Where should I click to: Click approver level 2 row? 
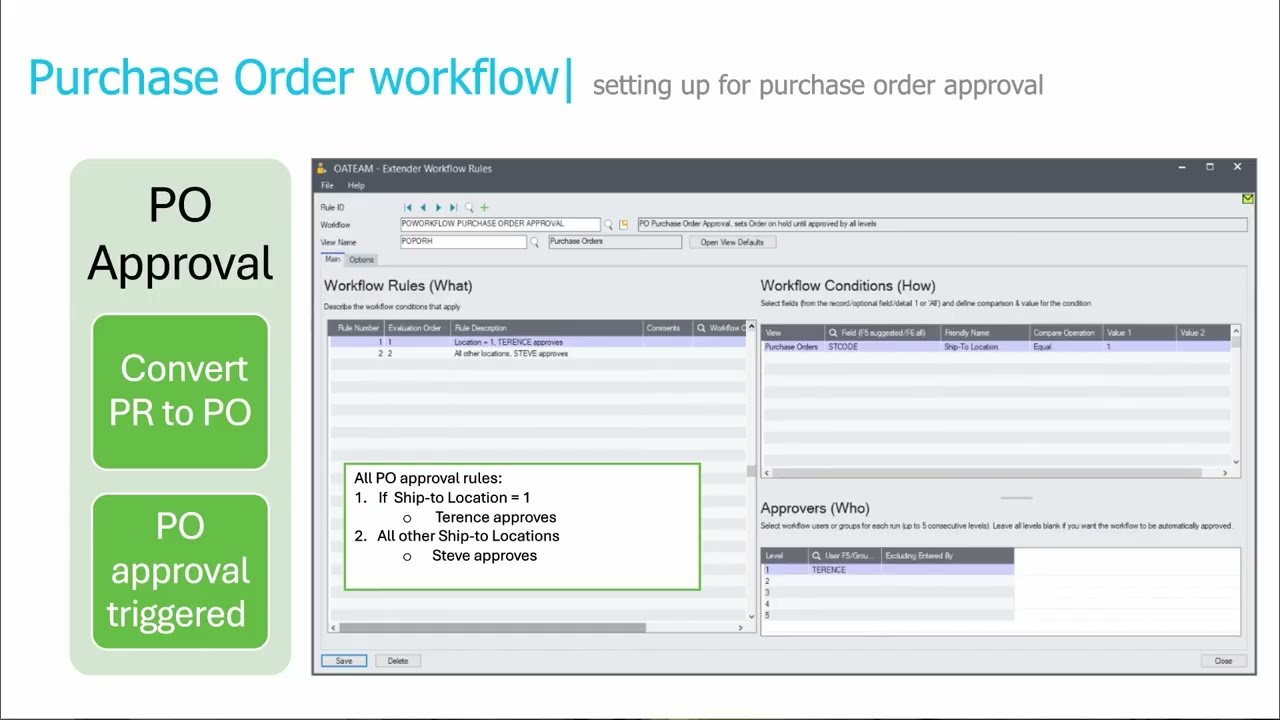click(888, 581)
